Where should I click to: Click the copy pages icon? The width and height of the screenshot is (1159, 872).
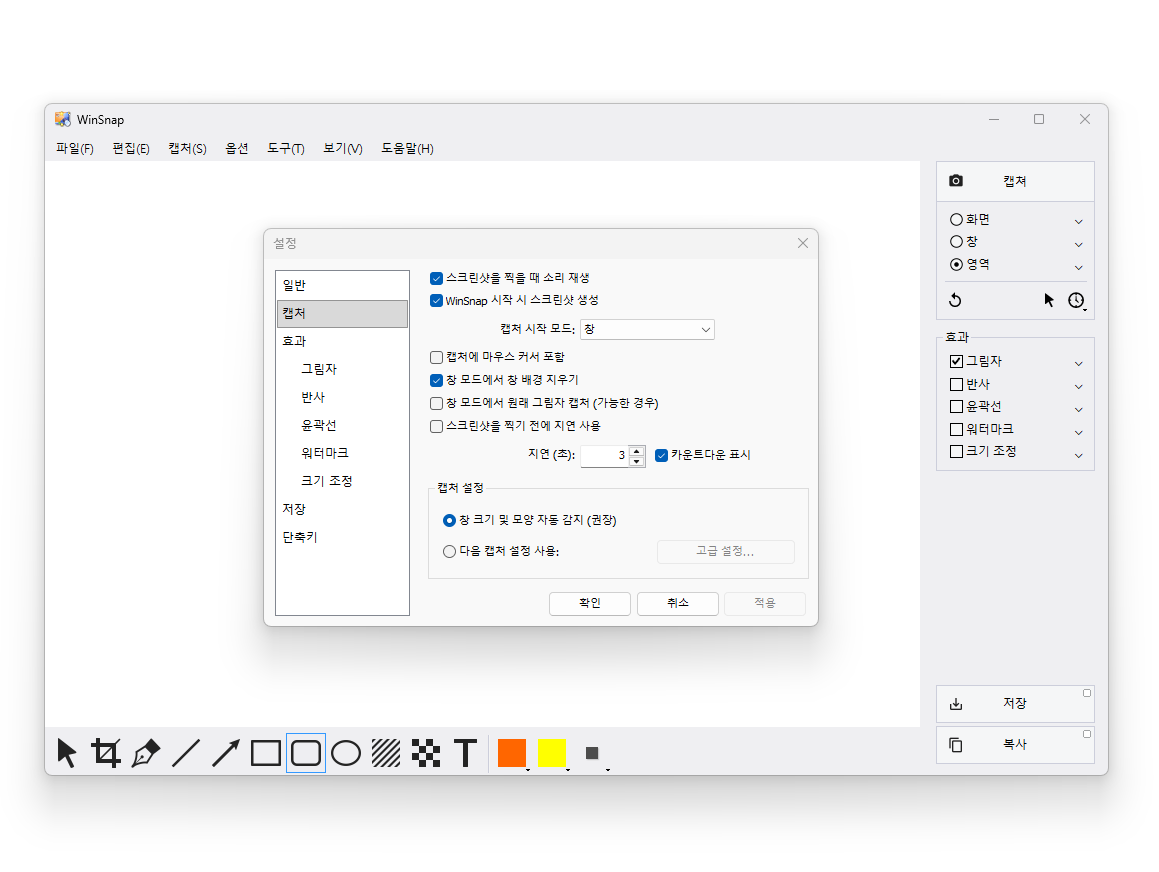[956, 745]
